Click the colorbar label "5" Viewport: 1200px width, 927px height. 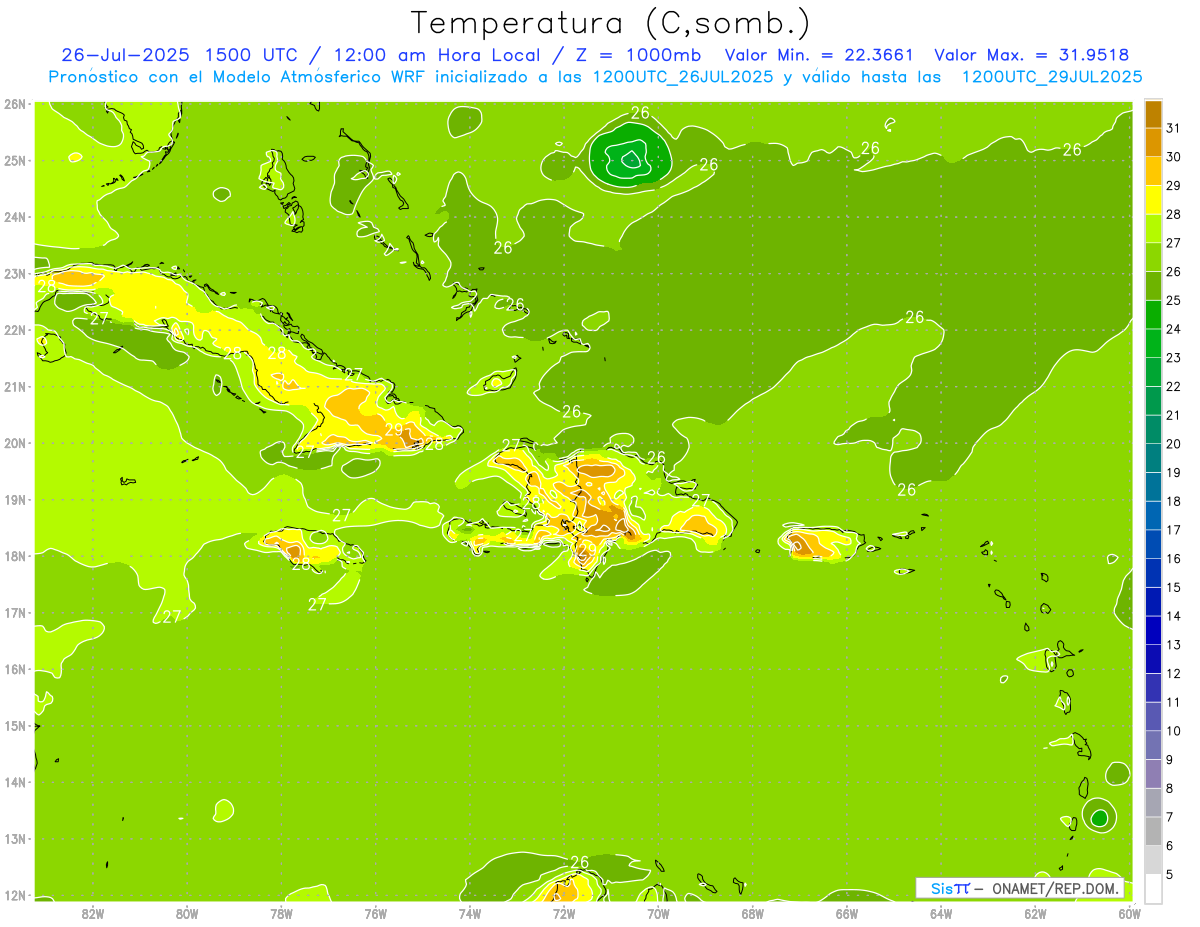(1170, 874)
